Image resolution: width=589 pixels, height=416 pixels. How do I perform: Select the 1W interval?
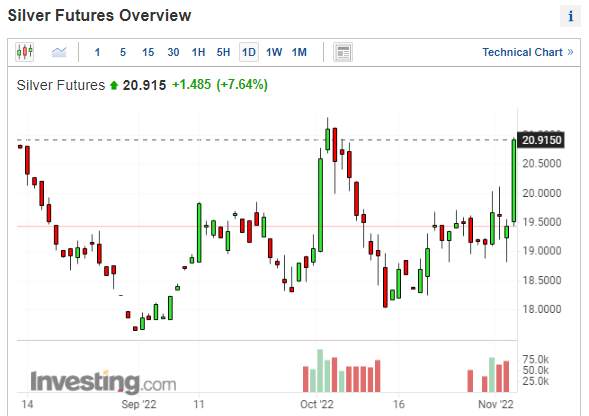pyautogui.click(x=274, y=52)
